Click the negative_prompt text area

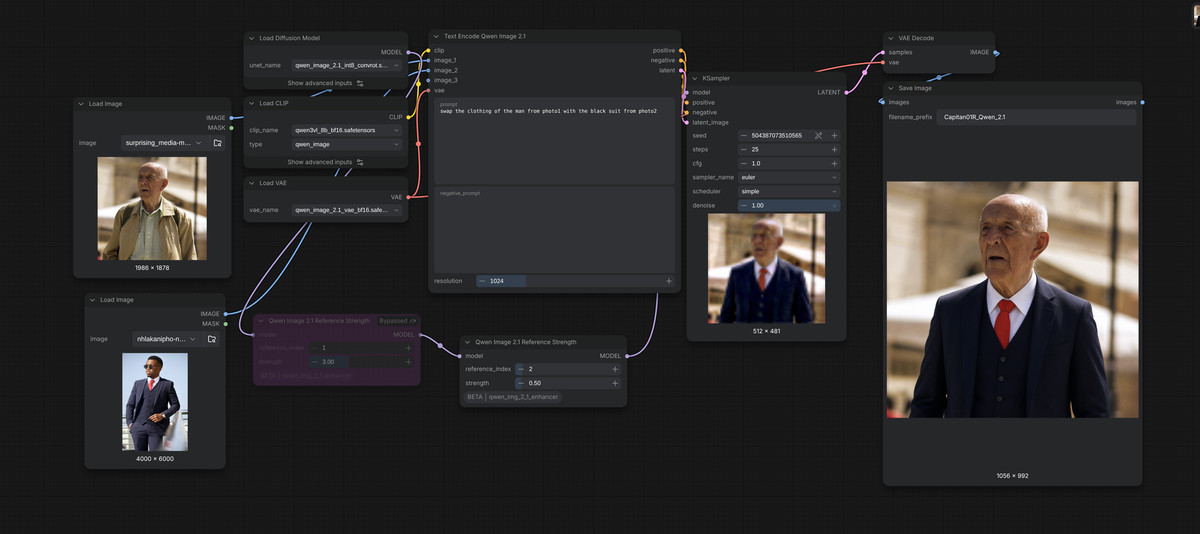pyautogui.click(x=555, y=228)
